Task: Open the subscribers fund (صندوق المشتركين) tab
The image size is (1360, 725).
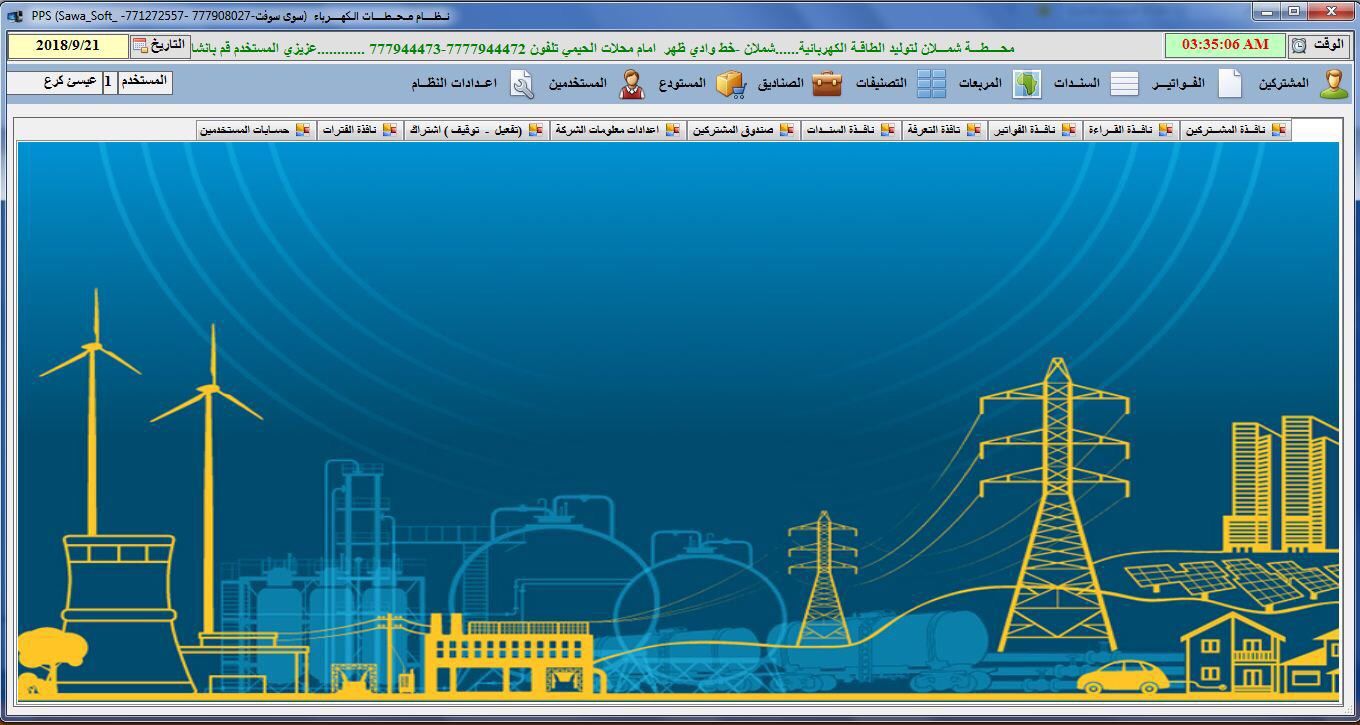Action: [742, 130]
